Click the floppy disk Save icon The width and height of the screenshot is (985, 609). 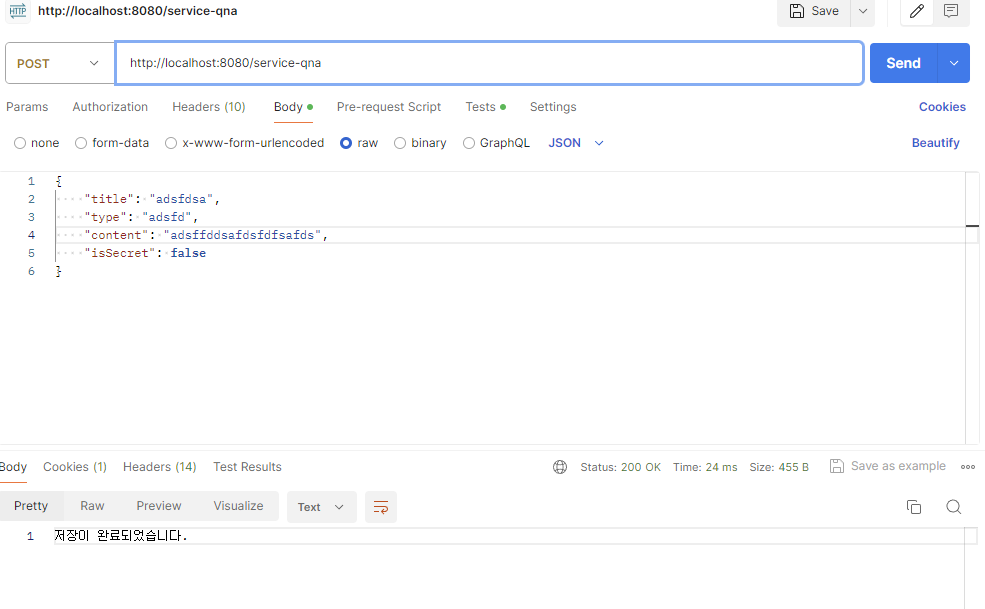797,11
